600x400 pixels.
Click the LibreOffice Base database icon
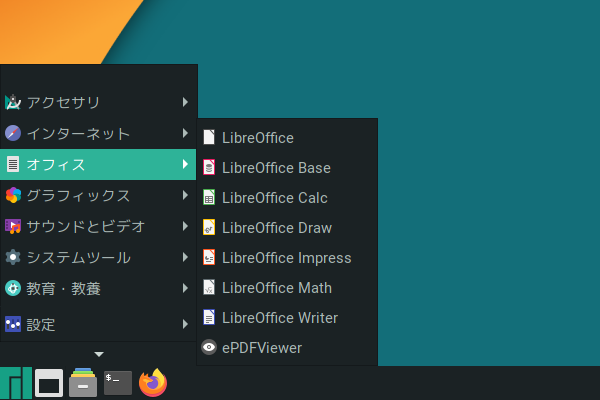(x=209, y=167)
